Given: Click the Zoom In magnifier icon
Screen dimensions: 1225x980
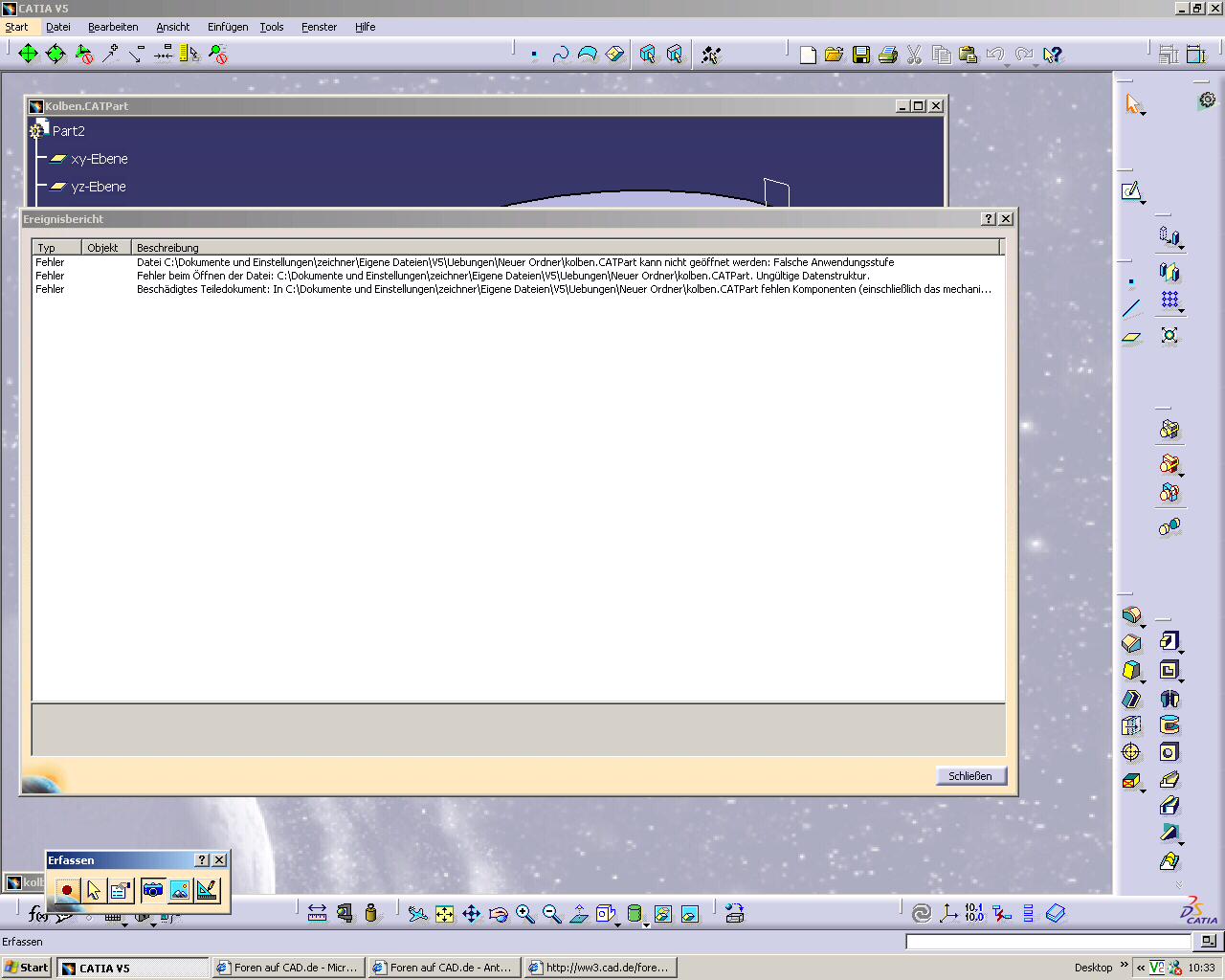Looking at the screenshot, I should coord(525,914).
